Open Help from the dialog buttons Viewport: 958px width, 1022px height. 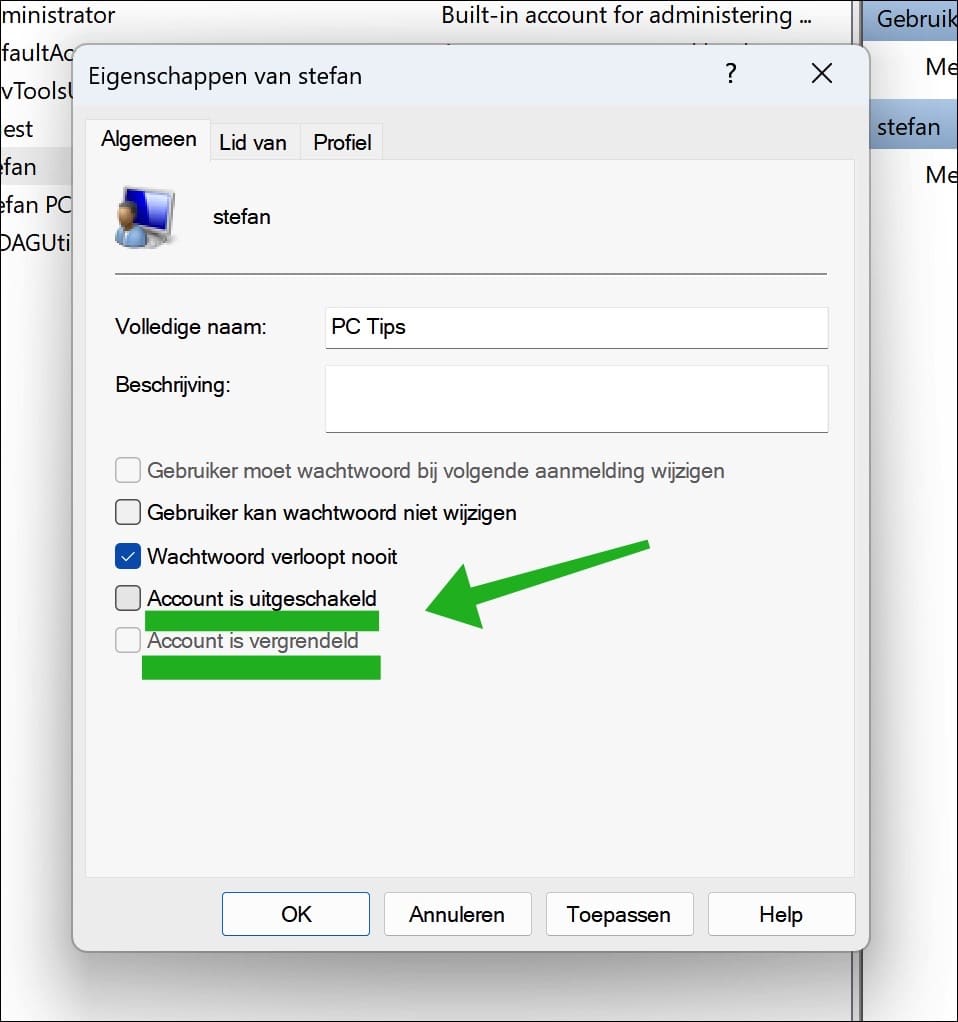781,914
